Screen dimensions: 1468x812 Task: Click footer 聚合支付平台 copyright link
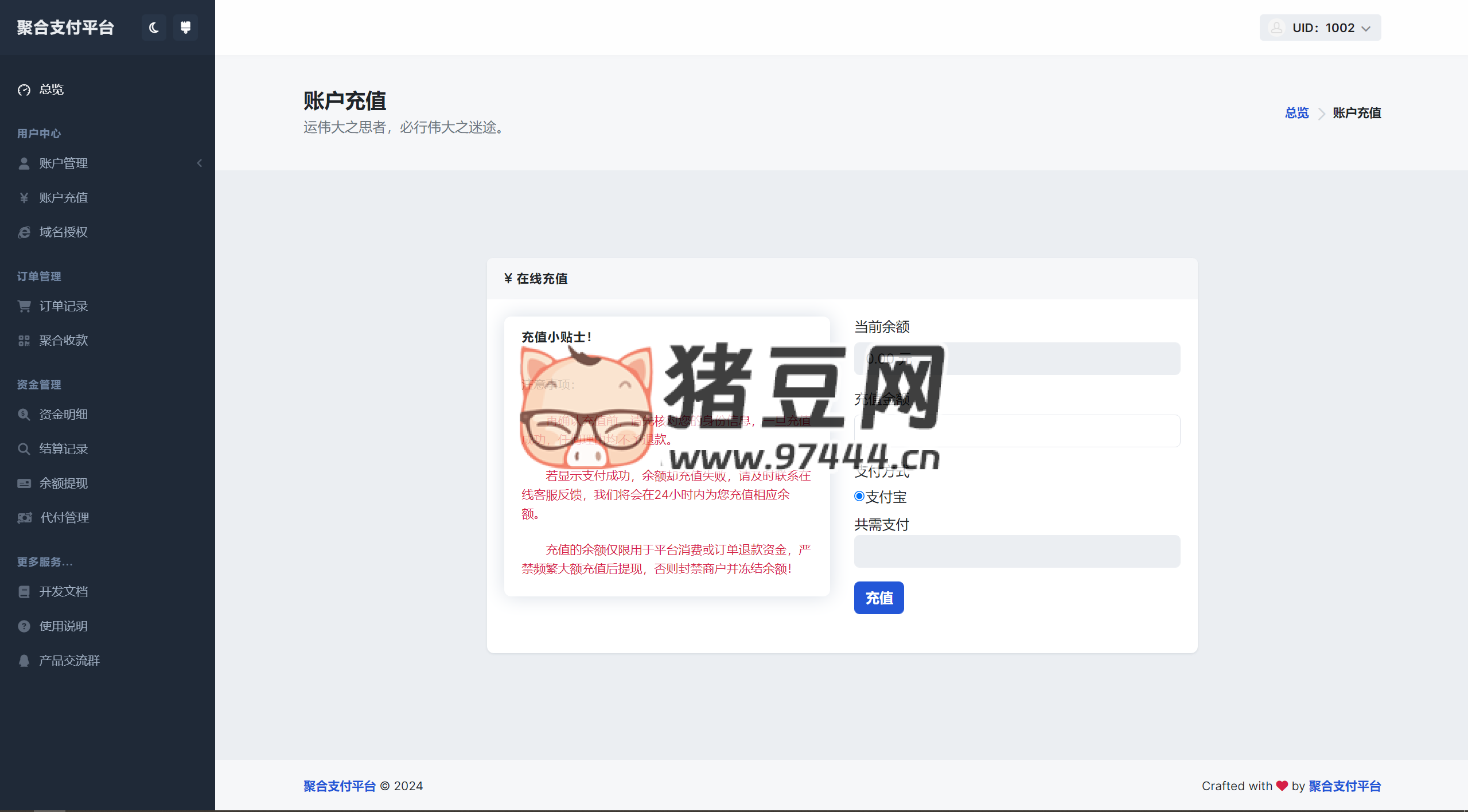(339, 786)
